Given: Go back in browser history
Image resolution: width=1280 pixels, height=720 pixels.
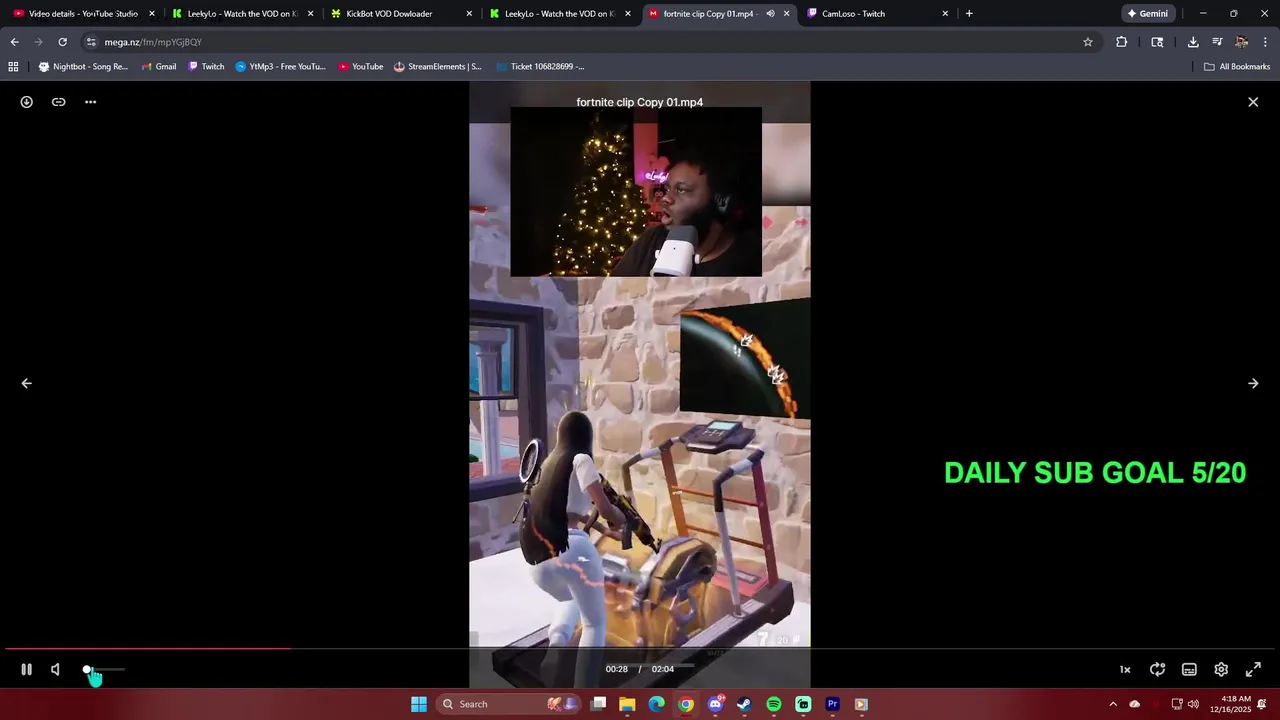Looking at the screenshot, I should (x=14, y=42).
